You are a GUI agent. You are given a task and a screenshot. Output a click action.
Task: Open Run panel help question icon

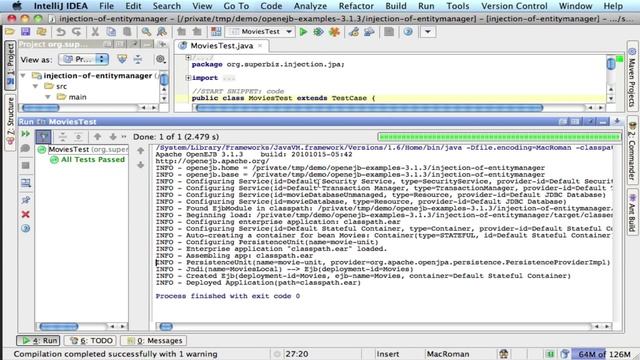point(25,229)
